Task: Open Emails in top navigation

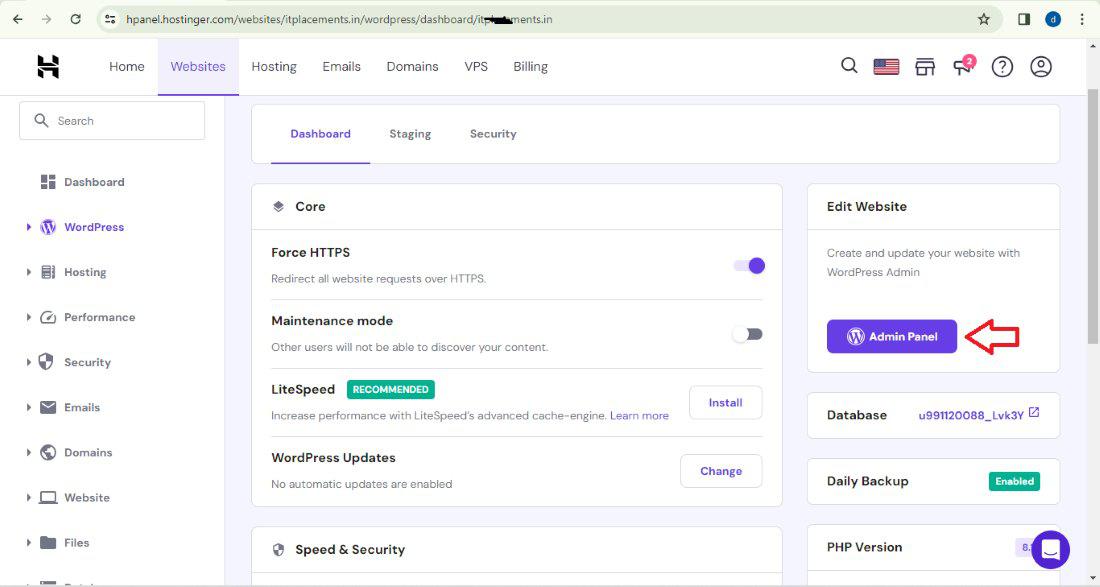Action: point(342,67)
